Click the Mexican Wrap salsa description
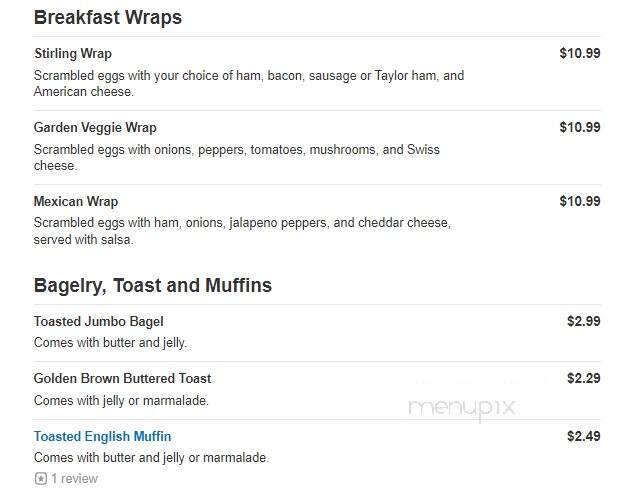Screen dimensions: 641x490 [242, 231]
